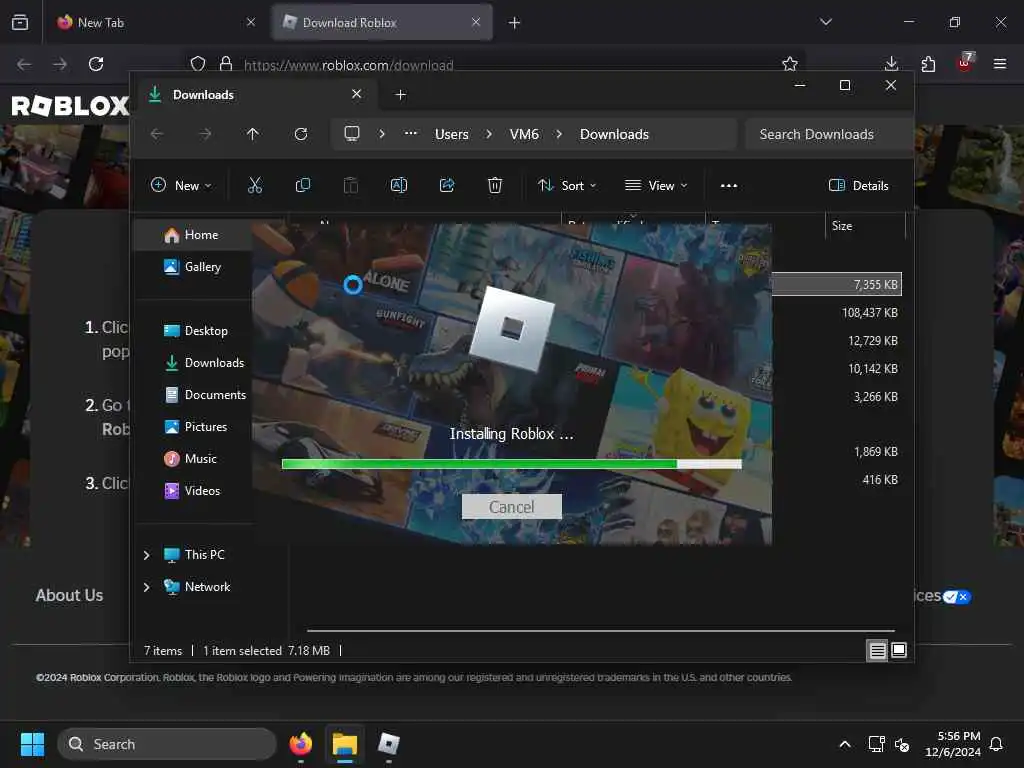Click the Share icon in Explorer toolbar
This screenshot has height=768, width=1024.
pyautogui.click(x=447, y=185)
